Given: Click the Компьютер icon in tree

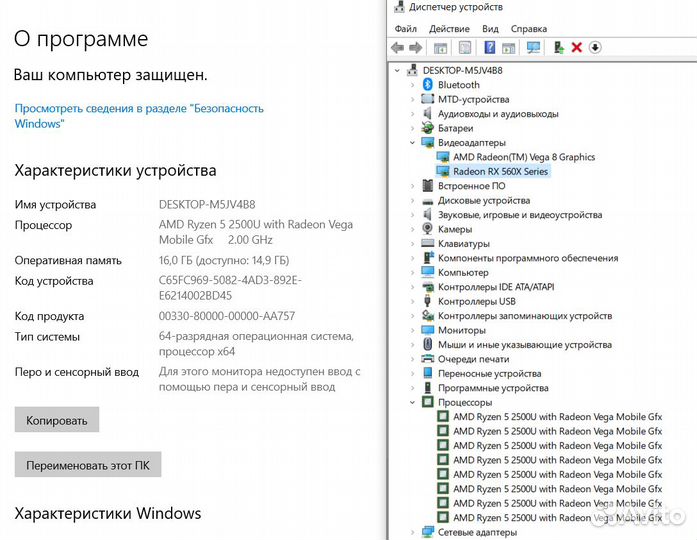Looking at the screenshot, I should 428,272.
